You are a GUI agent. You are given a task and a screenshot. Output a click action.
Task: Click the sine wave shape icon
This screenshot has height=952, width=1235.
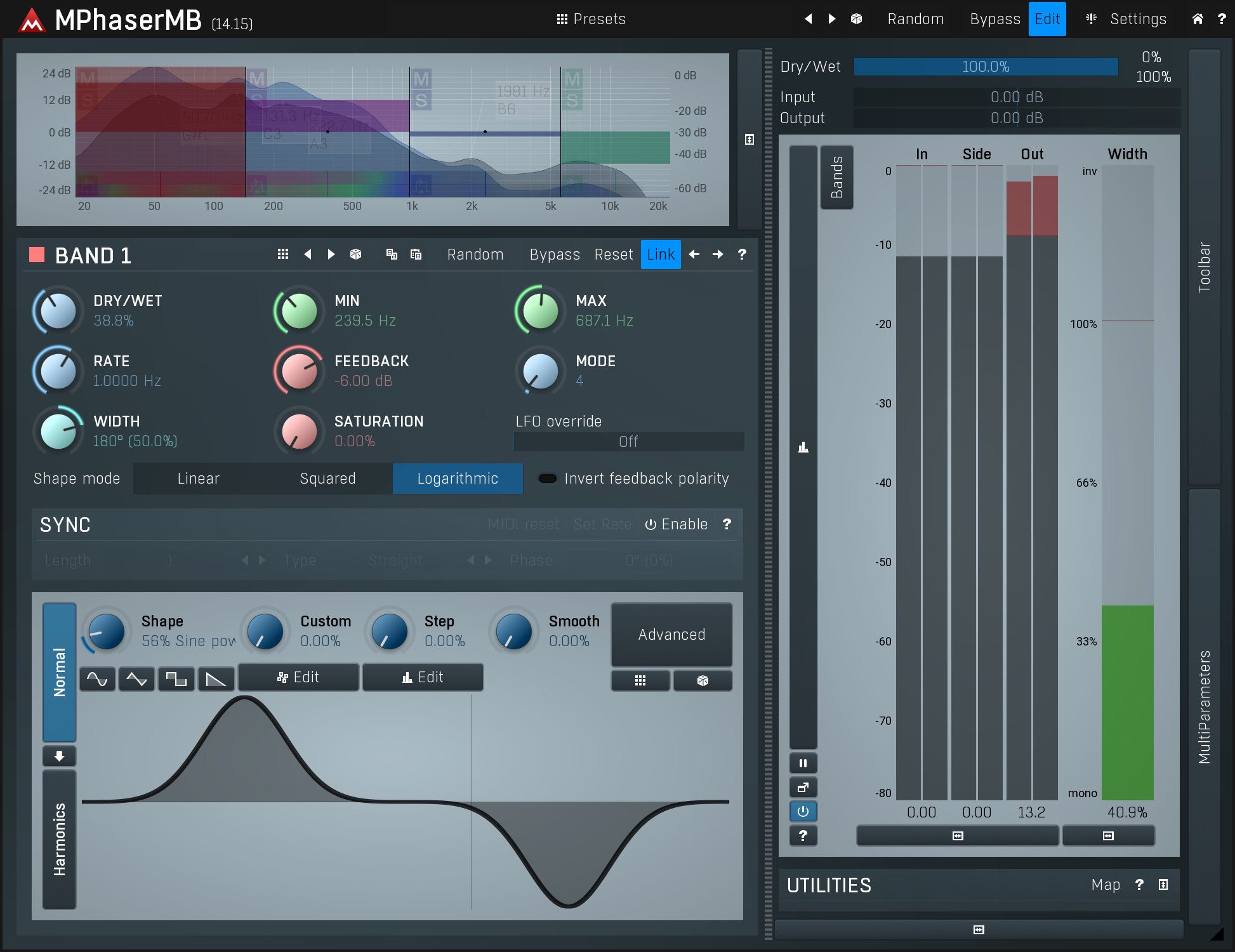coord(97,679)
